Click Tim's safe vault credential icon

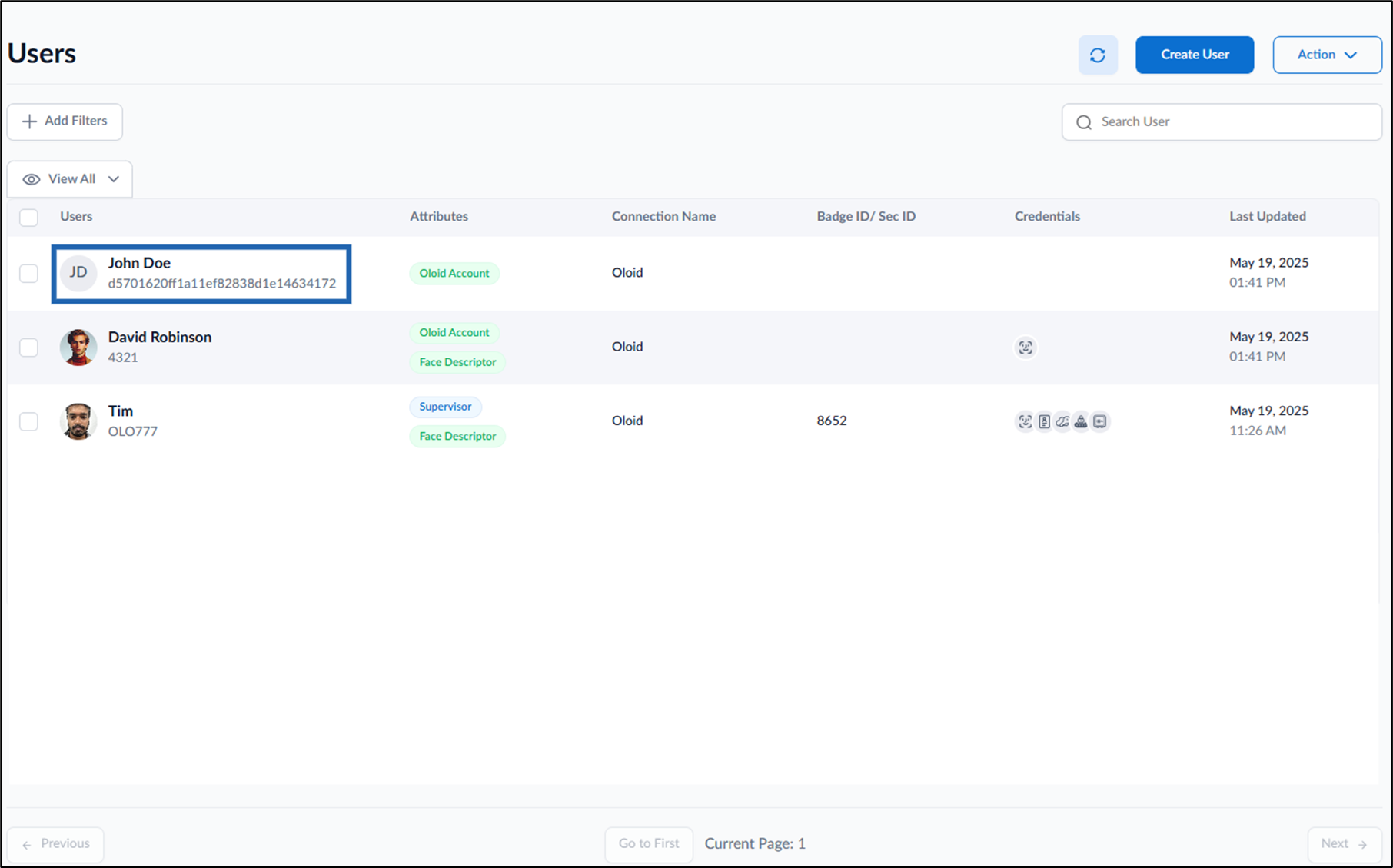tap(1100, 421)
